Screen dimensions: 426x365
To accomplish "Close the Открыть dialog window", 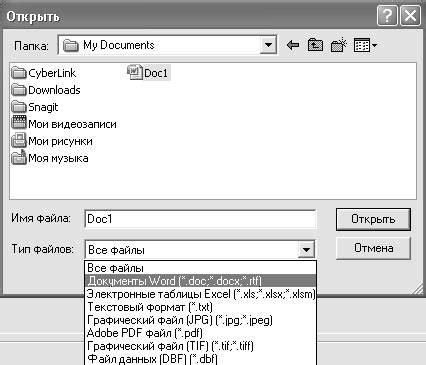I will pyautogui.click(x=410, y=15).
